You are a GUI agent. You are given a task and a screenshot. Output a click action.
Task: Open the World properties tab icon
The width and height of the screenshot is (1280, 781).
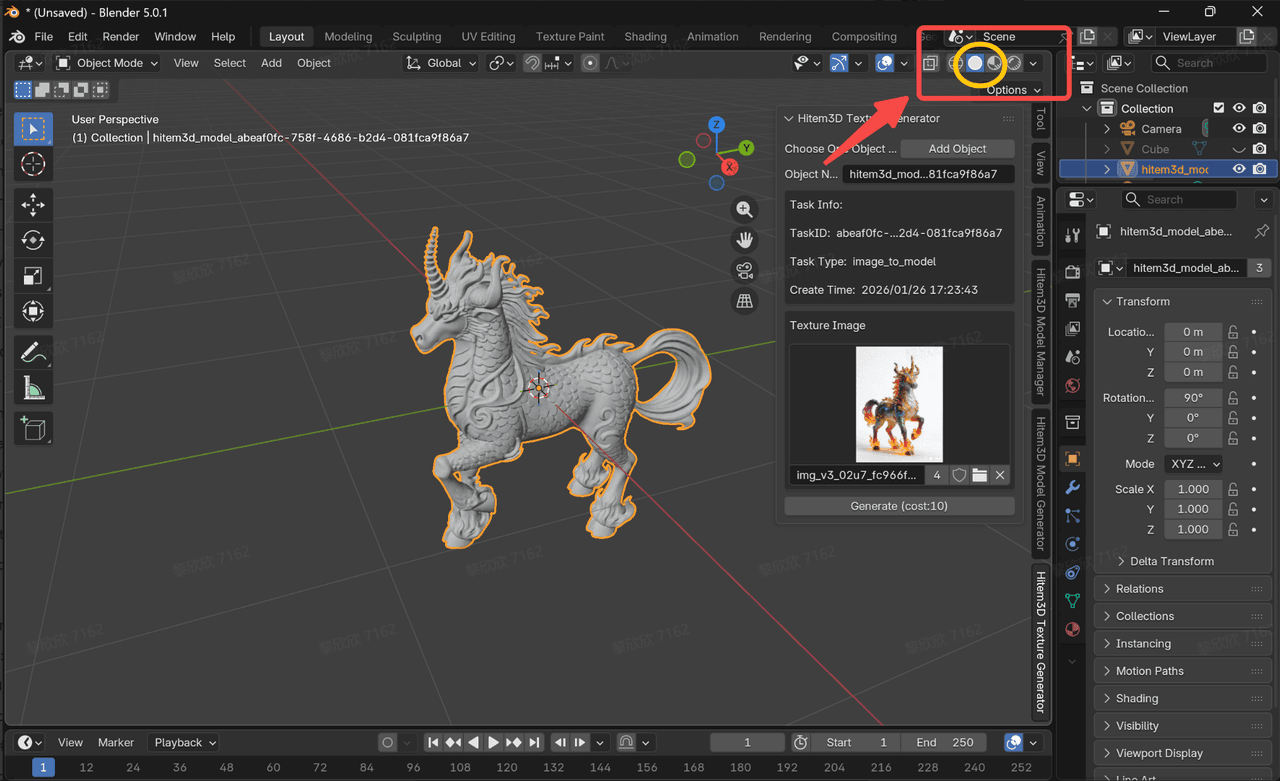(x=1073, y=386)
